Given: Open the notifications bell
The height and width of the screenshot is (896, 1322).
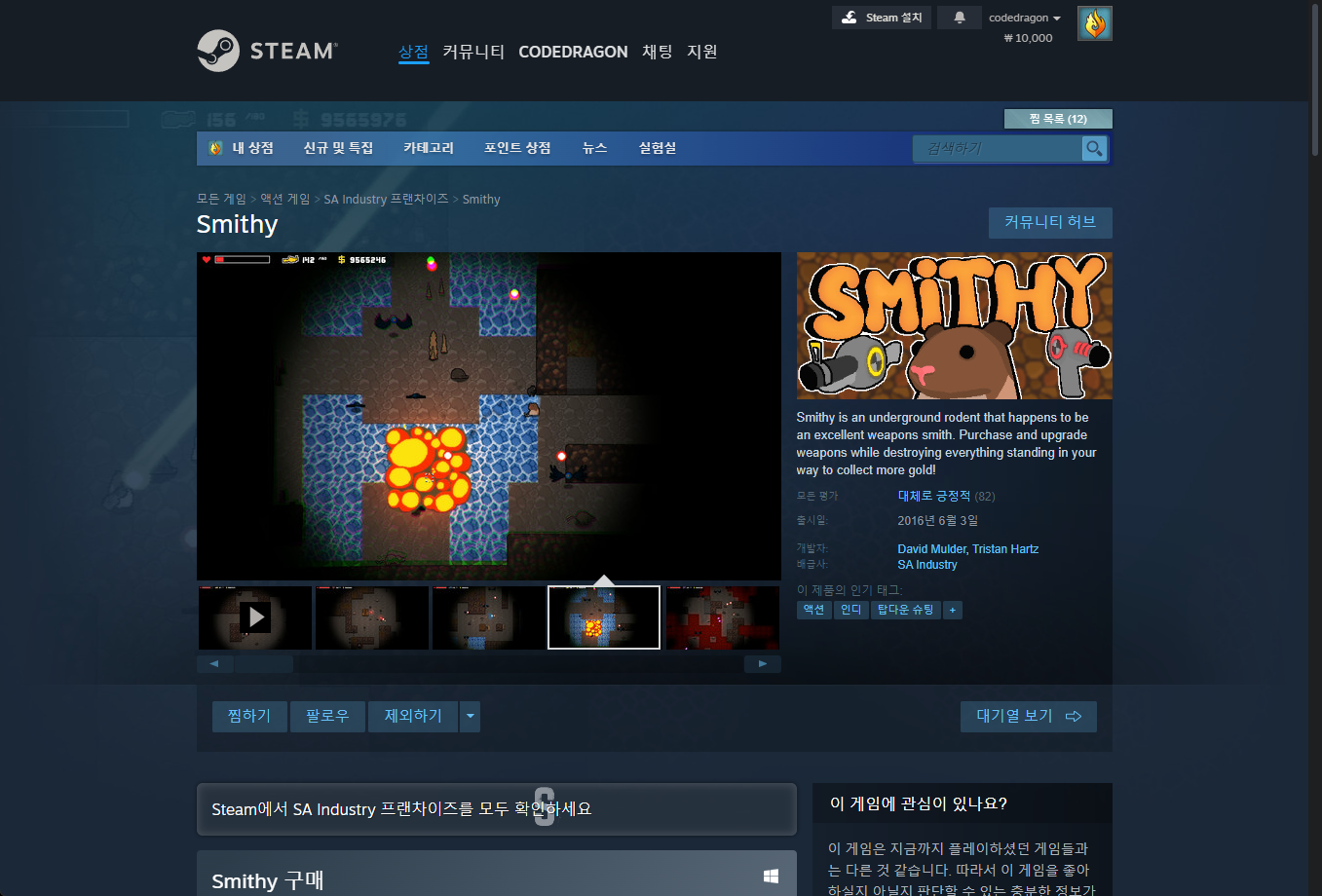Looking at the screenshot, I should (960, 18).
